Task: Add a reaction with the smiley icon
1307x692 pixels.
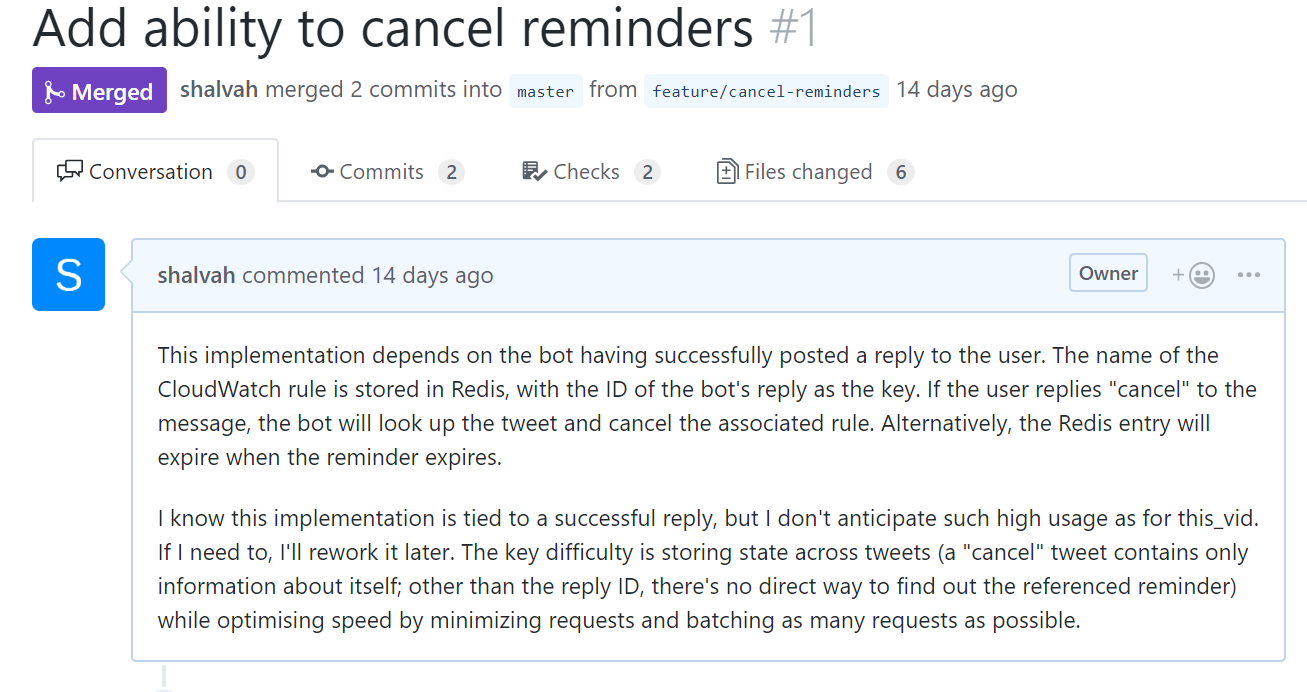Action: [x=1195, y=275]
